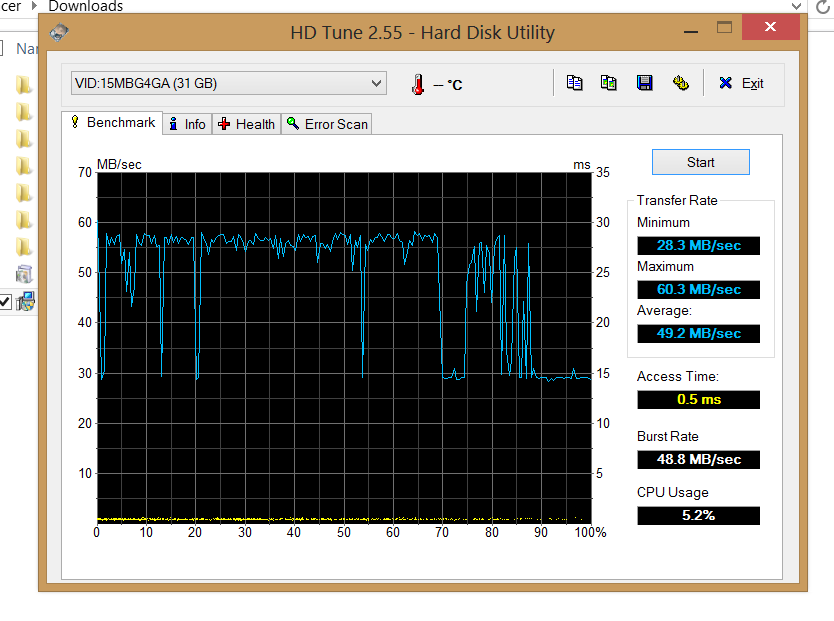Click the burst rate value 48.8 MB/sec
This screenshot has width=834, height=621.
(x=698, y=460)
